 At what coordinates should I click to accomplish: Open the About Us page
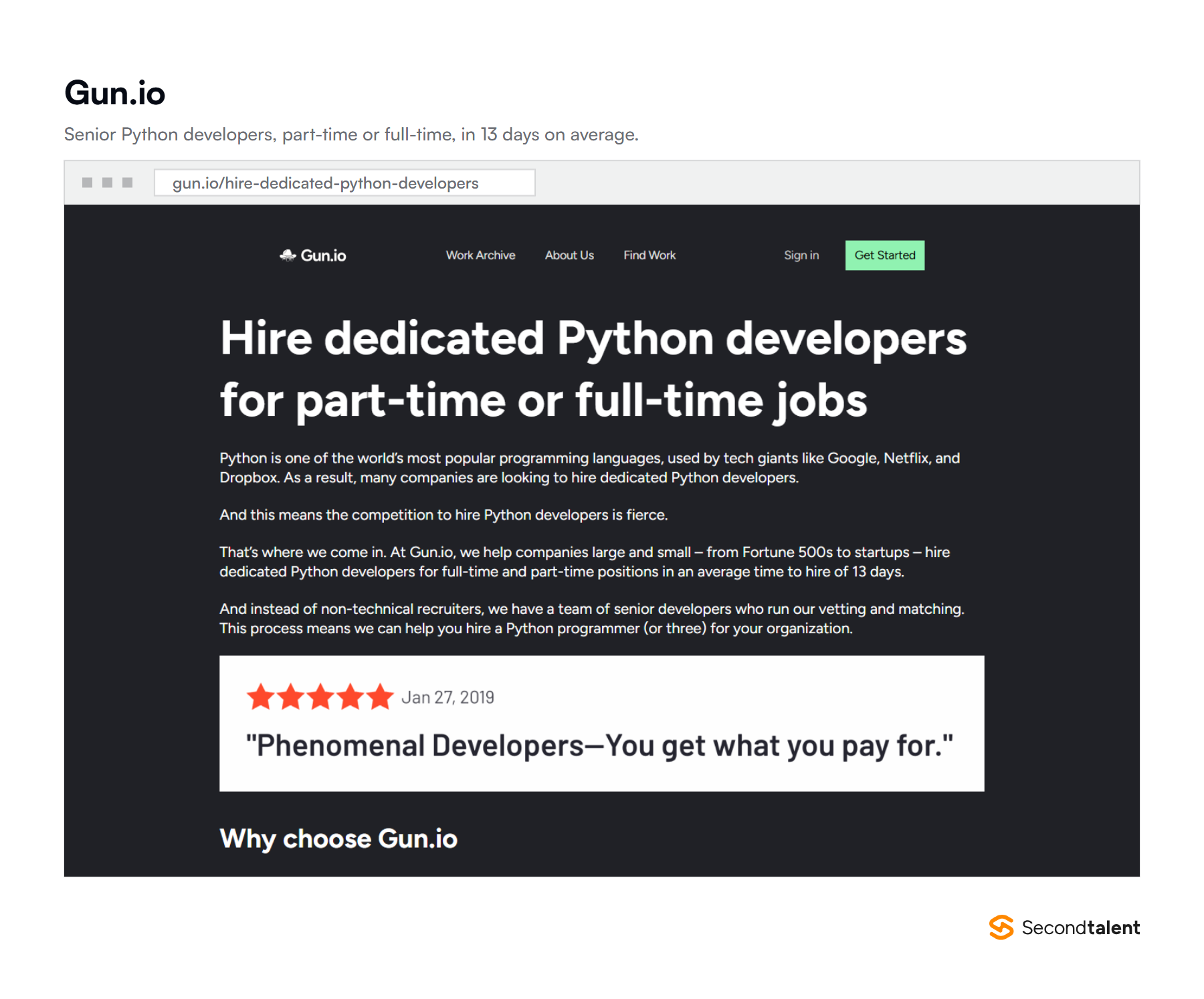pos(569,255)
